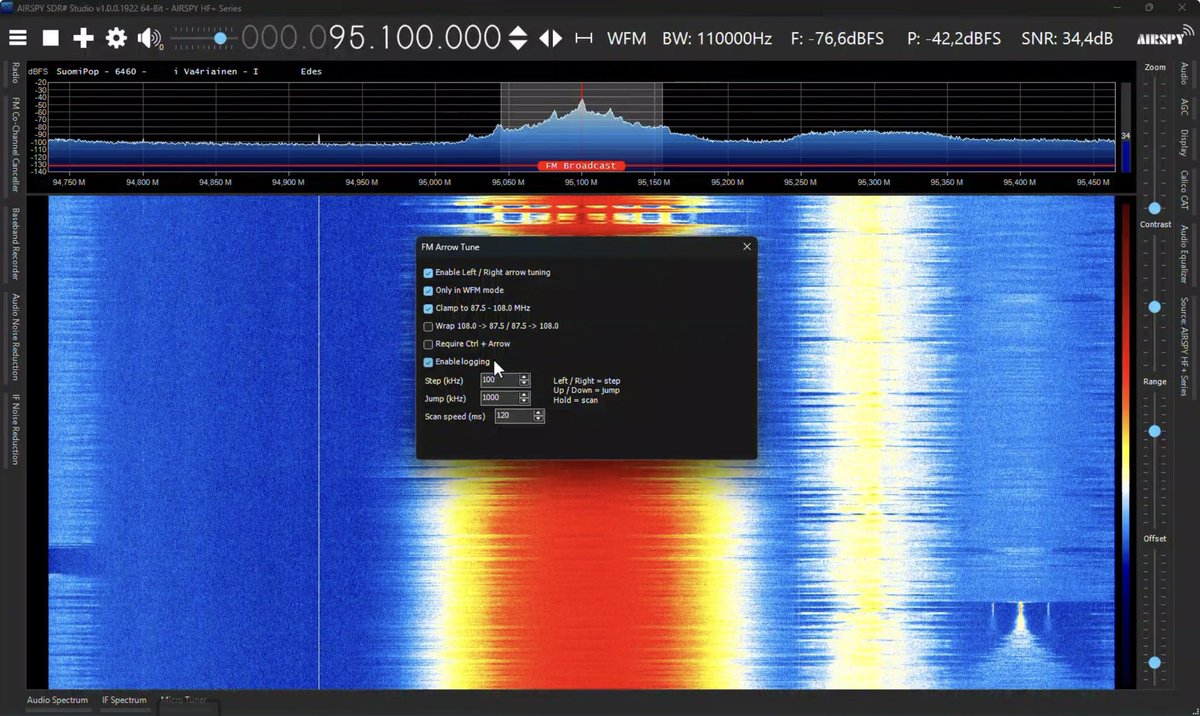Uncheck Only in WFM mode
The image size is (1200, 716).
pyautogui.click(x=428, y=290)
